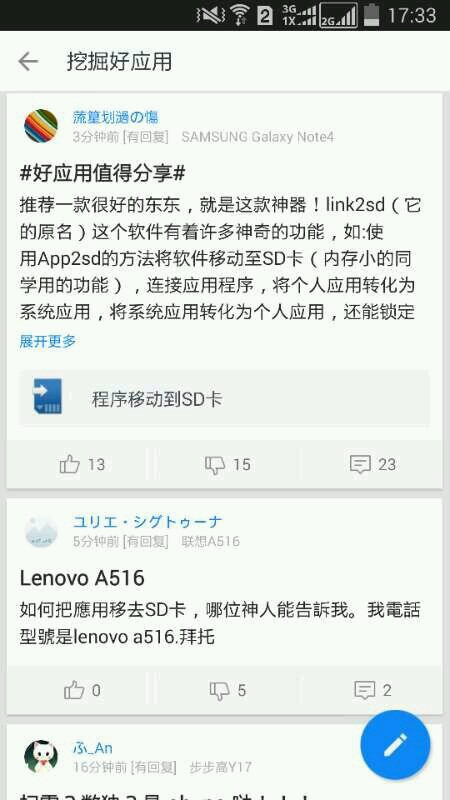450x800 pixels.
Task: Open the first poster's colorful striped avatar
Action: point(41,126)
